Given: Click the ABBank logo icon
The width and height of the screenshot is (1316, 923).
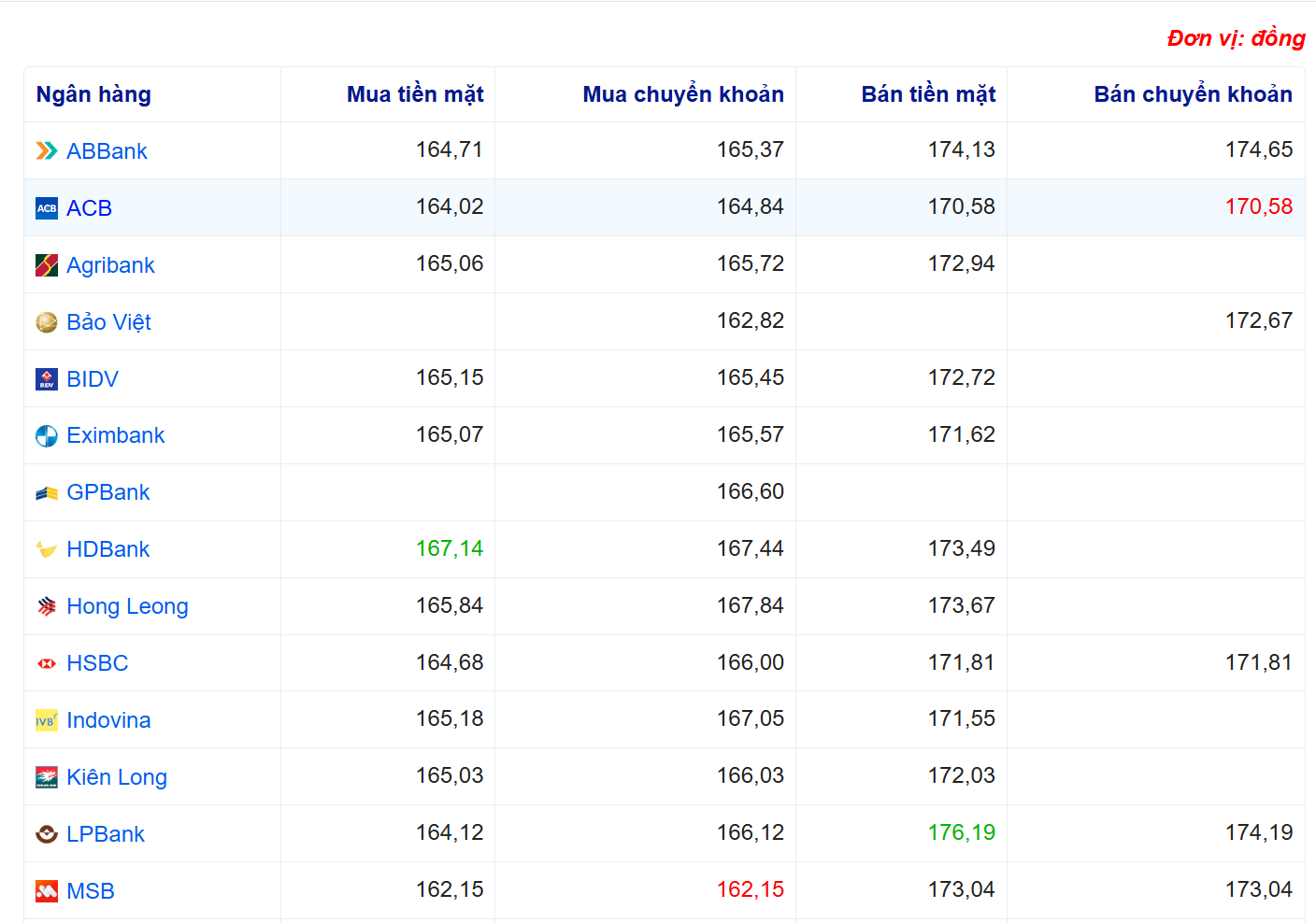Looking at the screenshot, I should 47,151.
